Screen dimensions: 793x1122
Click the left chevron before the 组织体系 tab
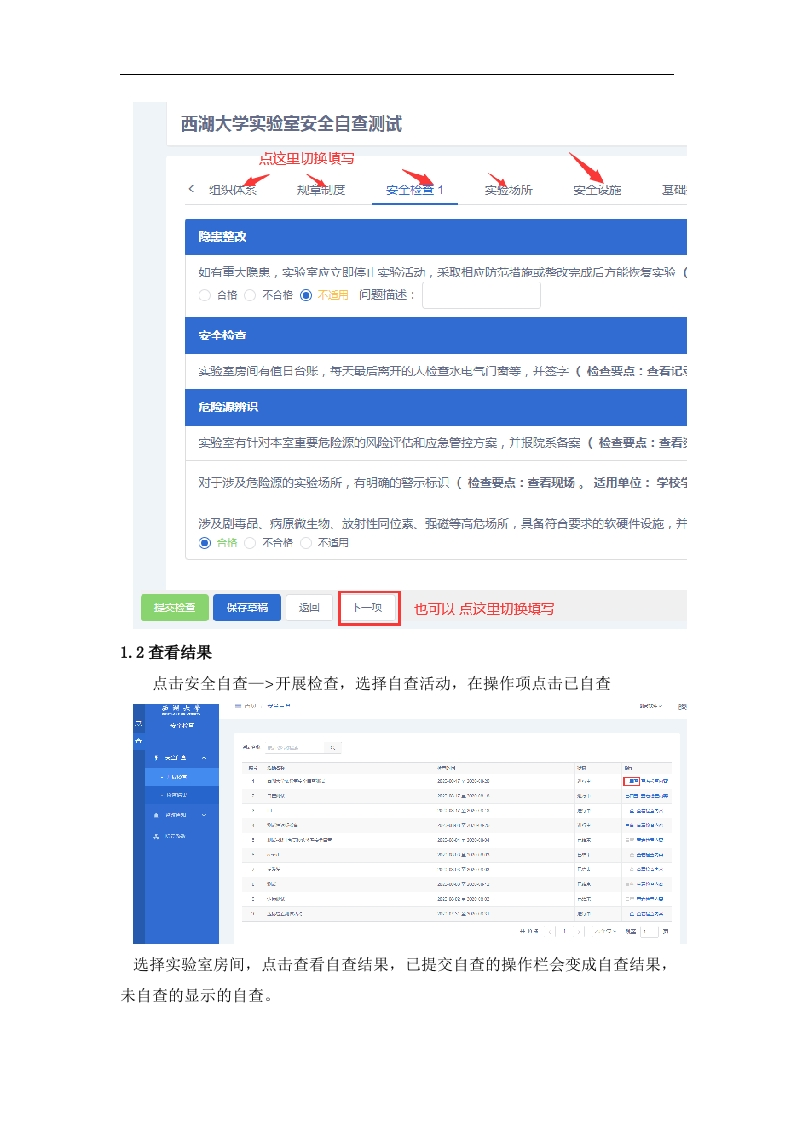pyautogui.click(x=191, y=189)
